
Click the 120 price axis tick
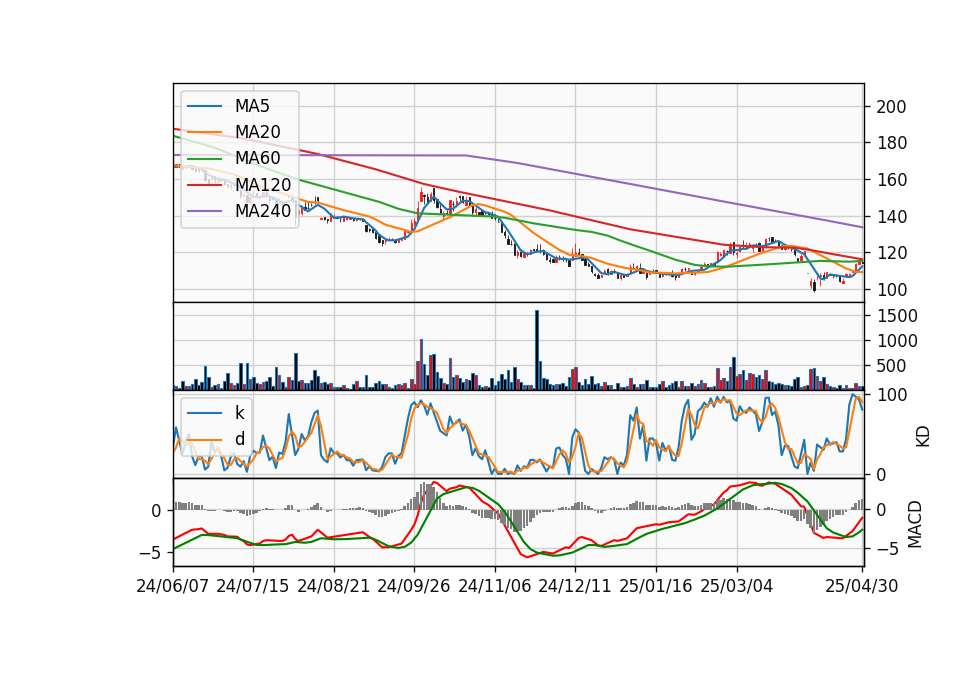[891, 253]
